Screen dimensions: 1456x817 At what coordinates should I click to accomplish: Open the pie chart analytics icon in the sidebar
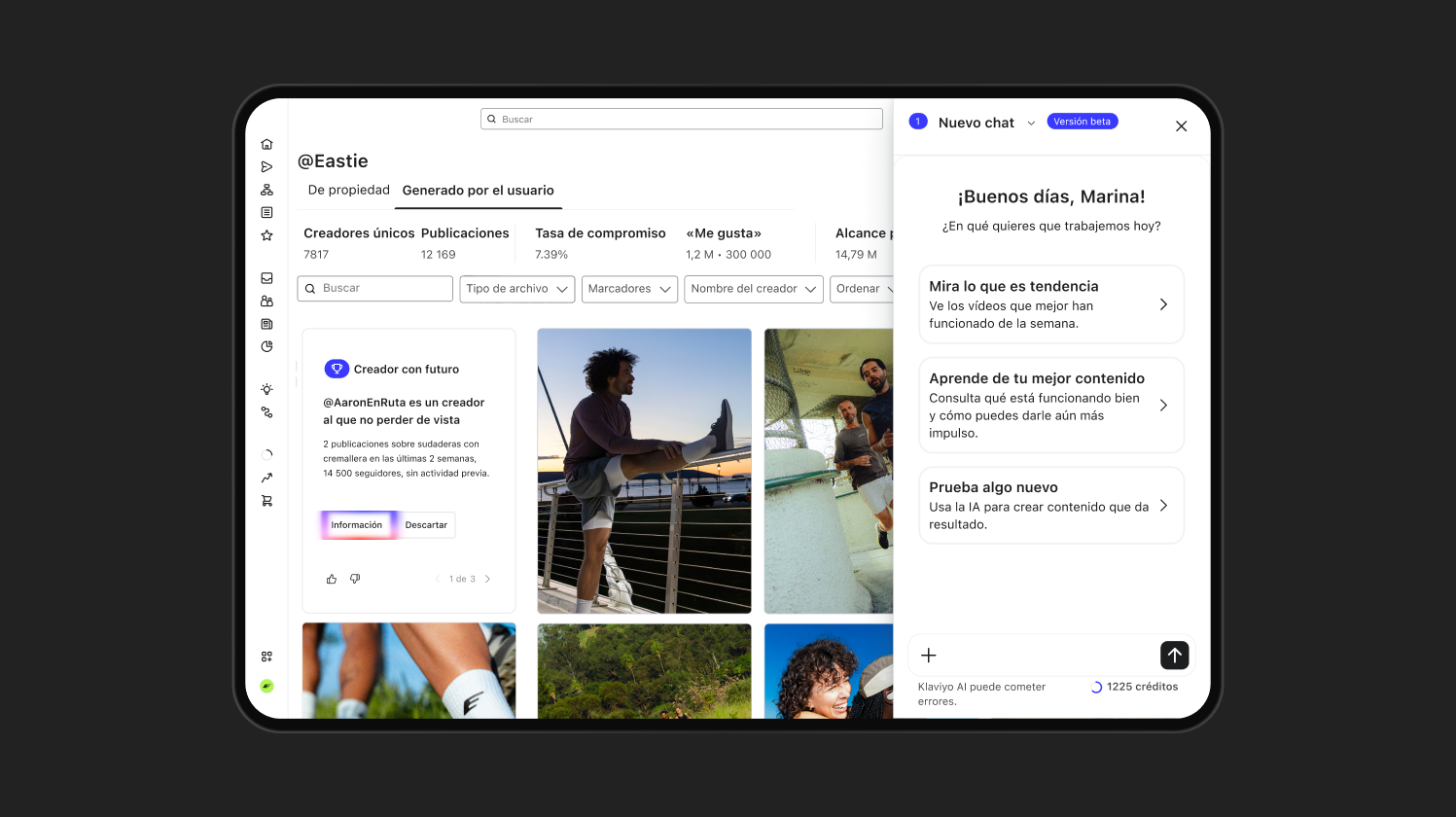click(266, 346)
